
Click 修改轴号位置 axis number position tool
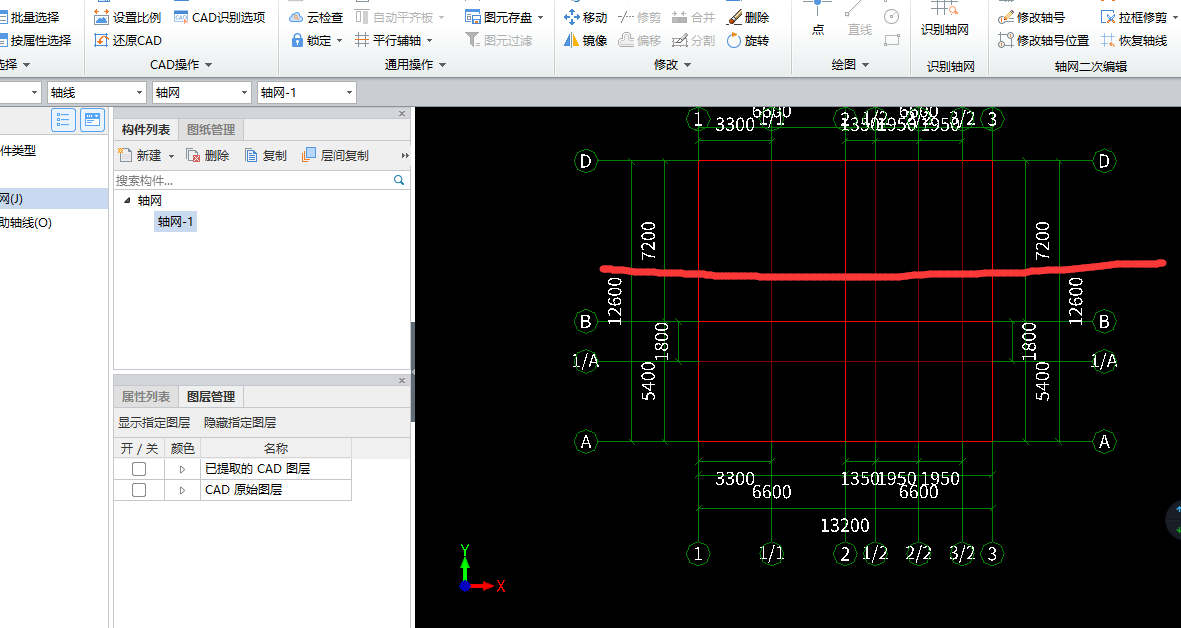(x=1044, y=41)
